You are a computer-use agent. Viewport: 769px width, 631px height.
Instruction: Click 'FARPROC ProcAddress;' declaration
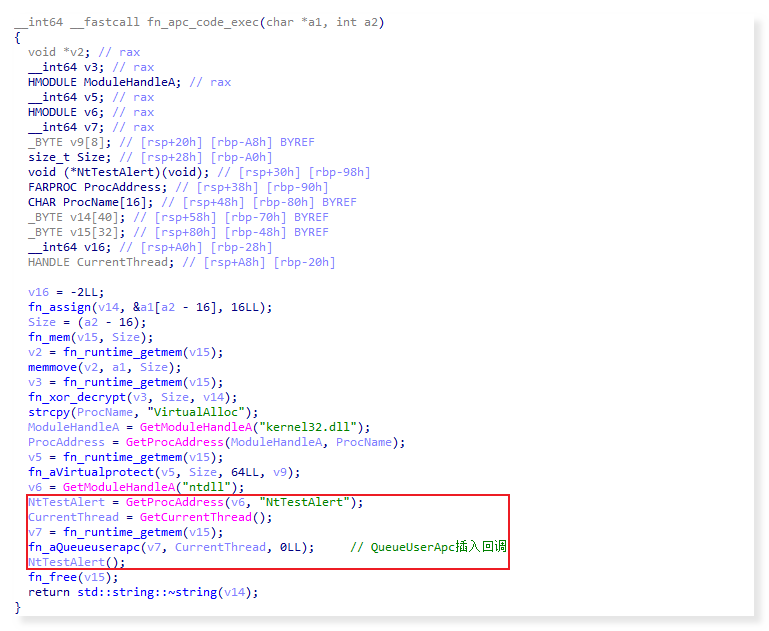click(98, 187)
